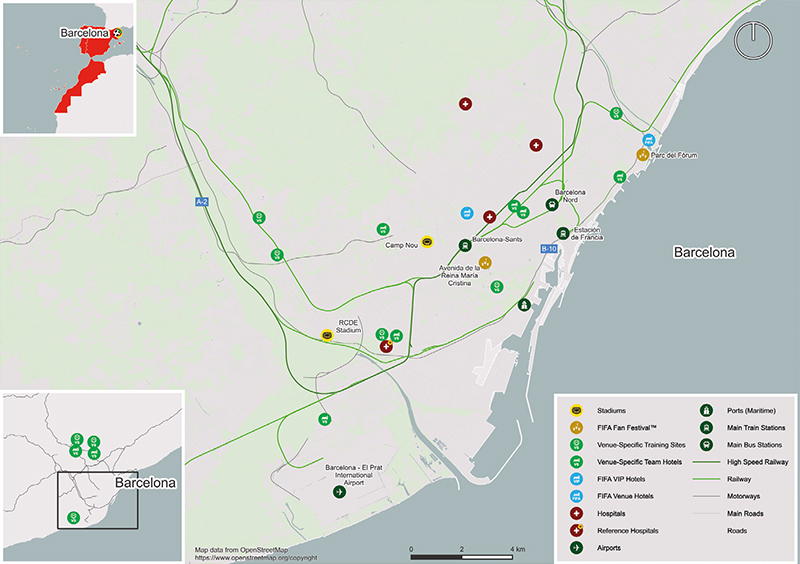Click 'Map data from OpenStreetMap' credit
The image size is (800, 564).
pos(241,550)
